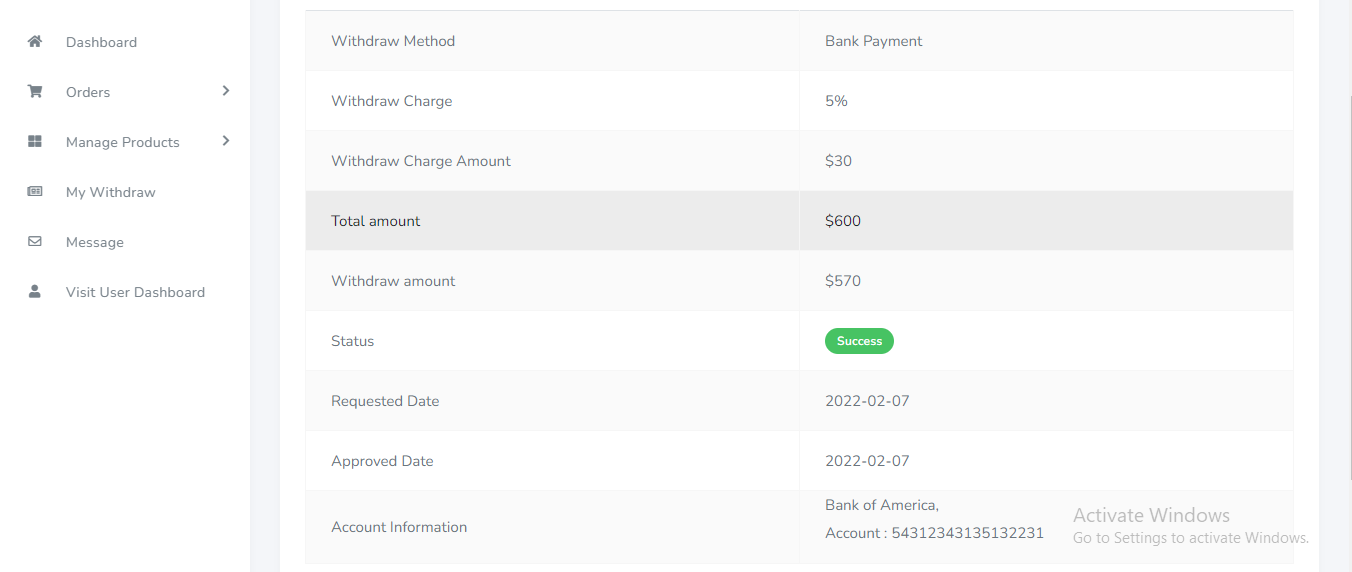Open the Dashboard menu item
Viewport: 1352px width, 572px height.
coord(101,42)
